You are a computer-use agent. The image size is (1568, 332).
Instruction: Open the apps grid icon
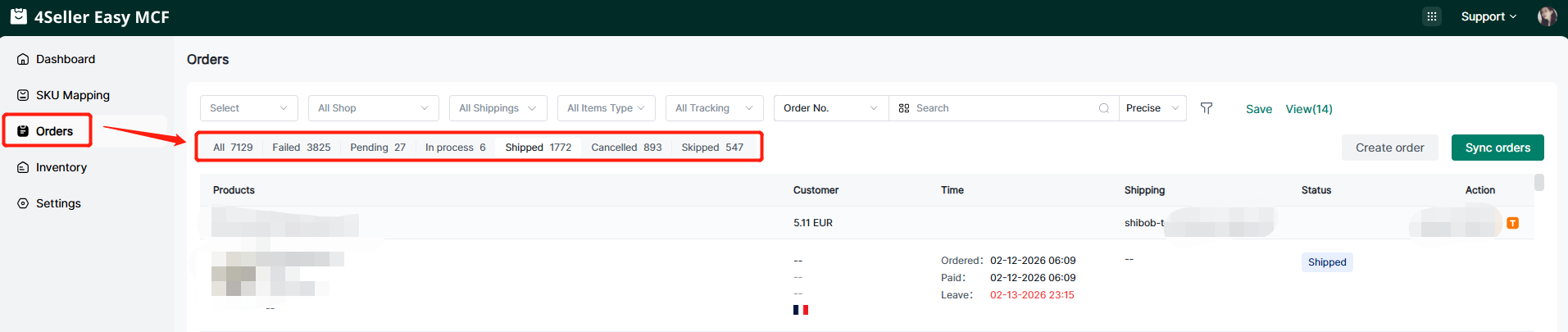pyautogui.click(x=1431, y=16)
